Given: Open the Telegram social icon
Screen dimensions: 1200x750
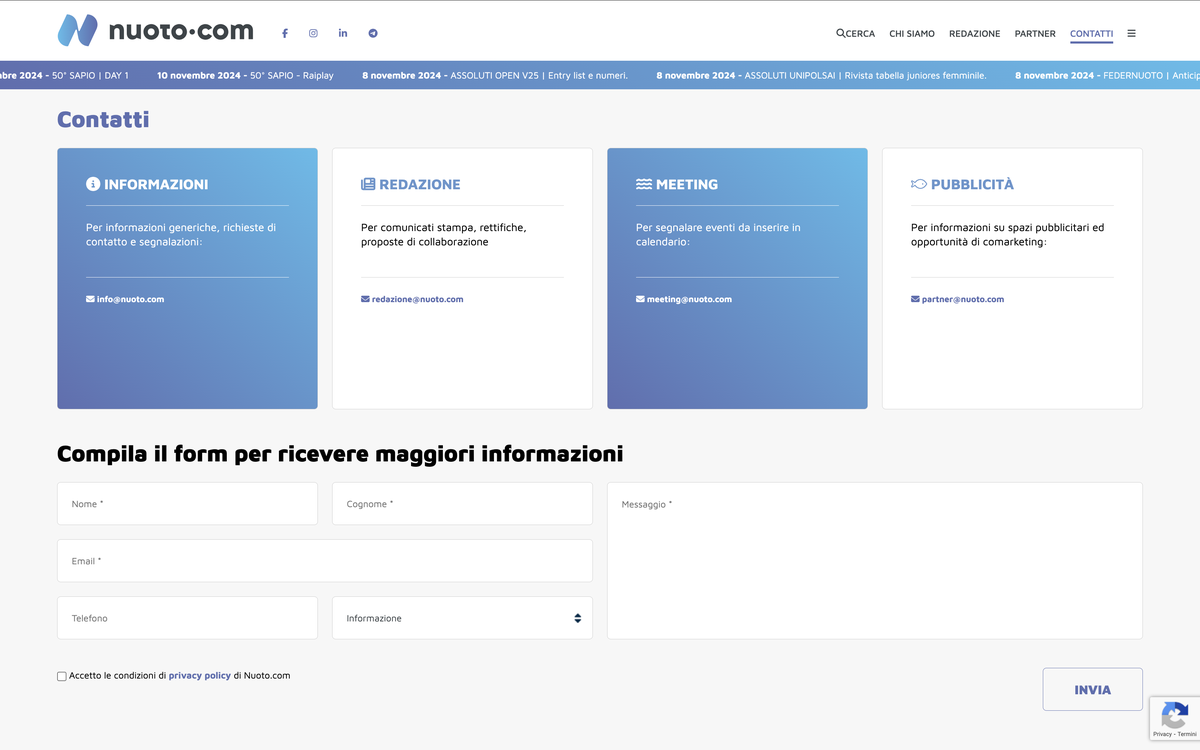Looking at the screenshot, I should point(373,33).
